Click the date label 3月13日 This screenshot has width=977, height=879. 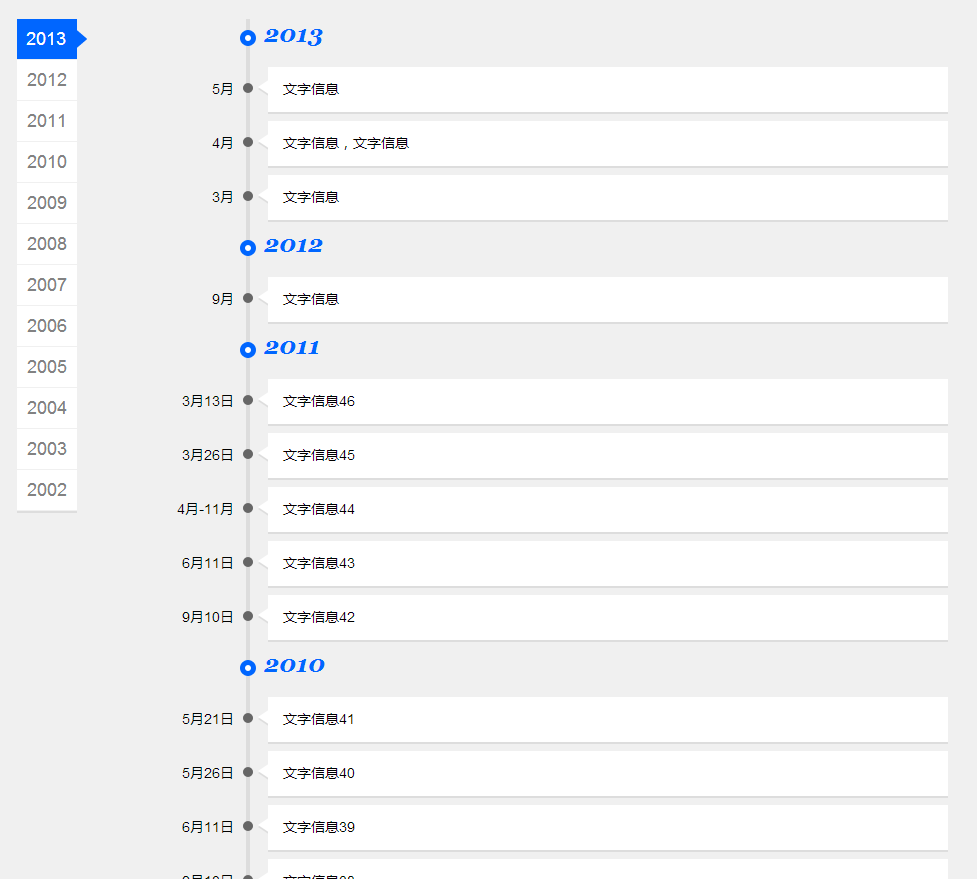click(x=207, y=401)
